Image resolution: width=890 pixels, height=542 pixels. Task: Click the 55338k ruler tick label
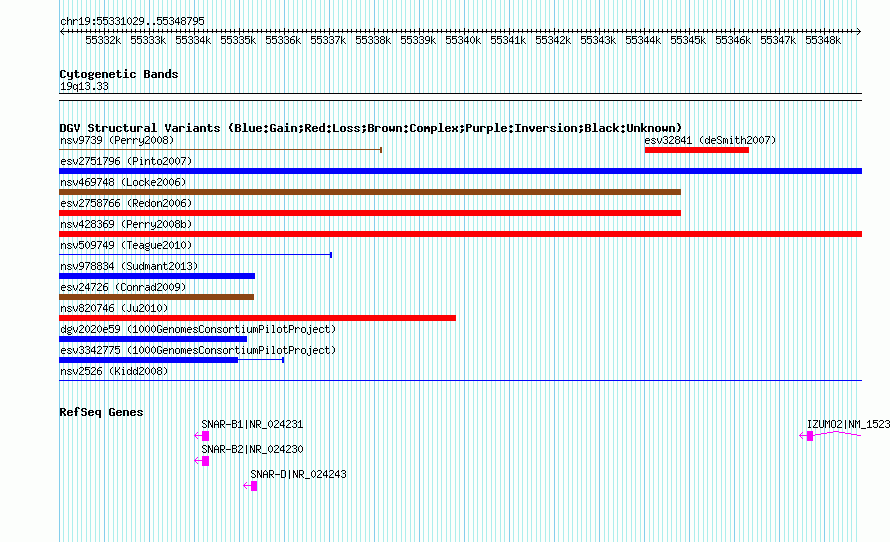[373, 40]
